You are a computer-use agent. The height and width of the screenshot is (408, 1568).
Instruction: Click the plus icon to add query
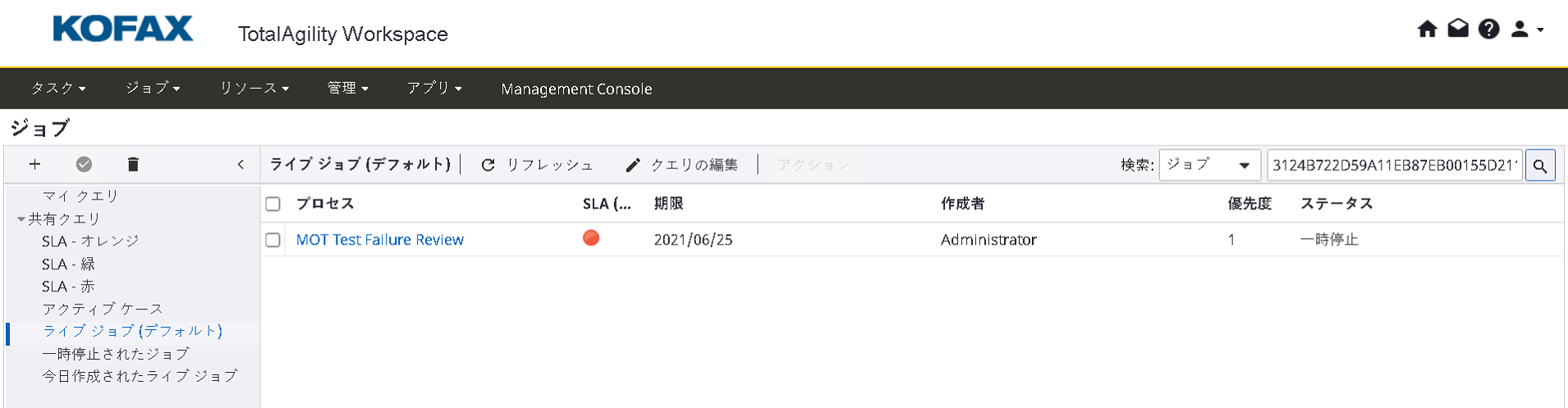(34, 165)
